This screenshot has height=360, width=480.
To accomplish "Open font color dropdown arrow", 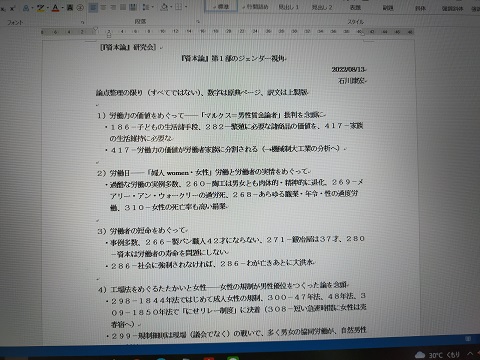I will pyautogui.click(x=62, y=8).
